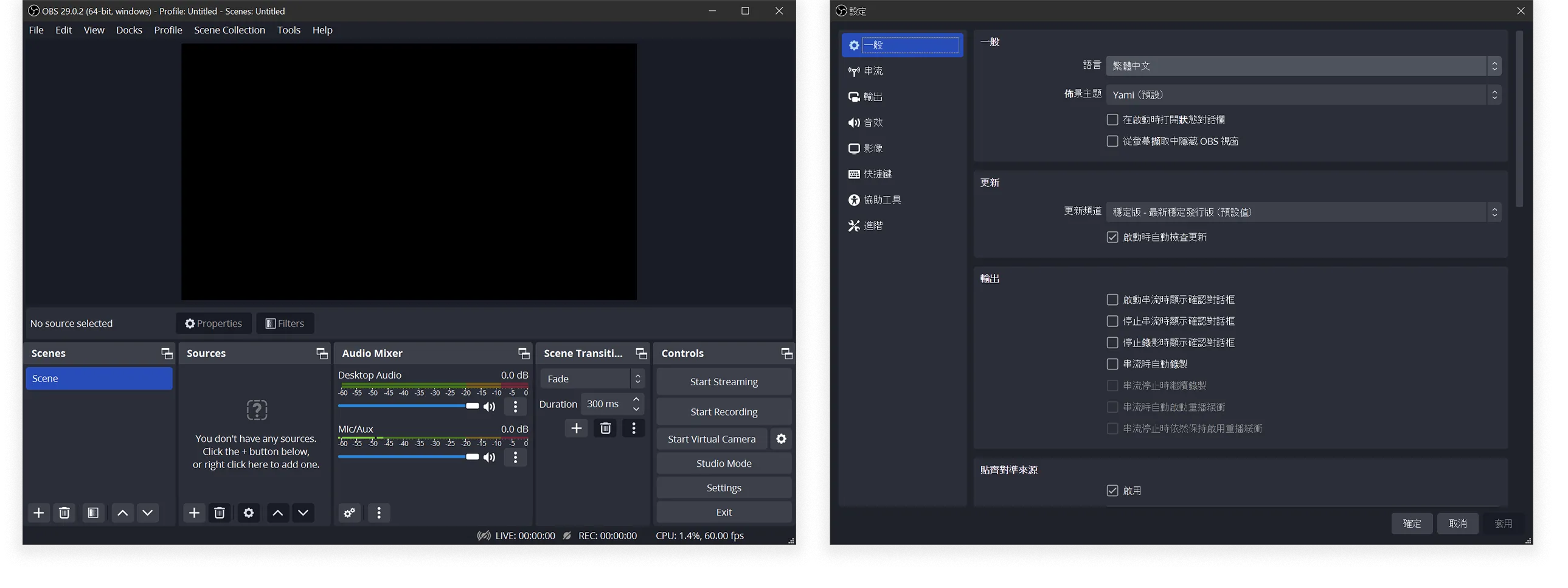The height and width of the screenshot is (588, 1568).
Task: Check 從螢幕擷取中隱藏 OBS 視窗 option
Action: [x=1112, y=141]
